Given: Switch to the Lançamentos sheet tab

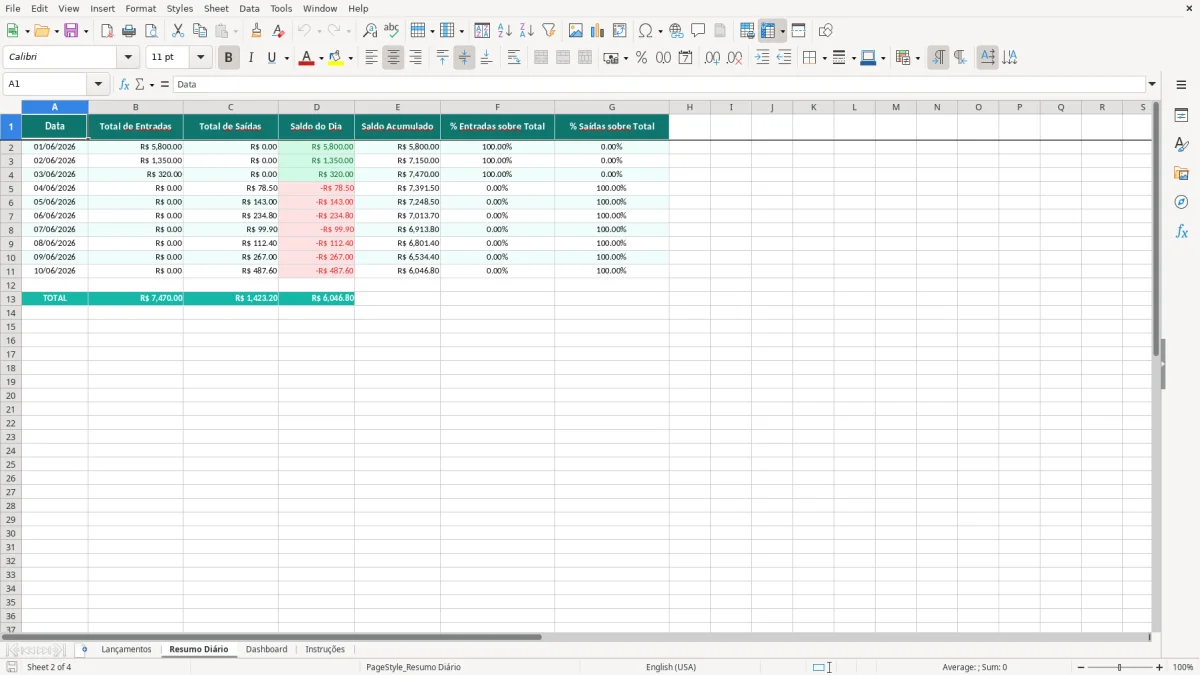Looking at the screenshot, I should [x=126, y=650].
